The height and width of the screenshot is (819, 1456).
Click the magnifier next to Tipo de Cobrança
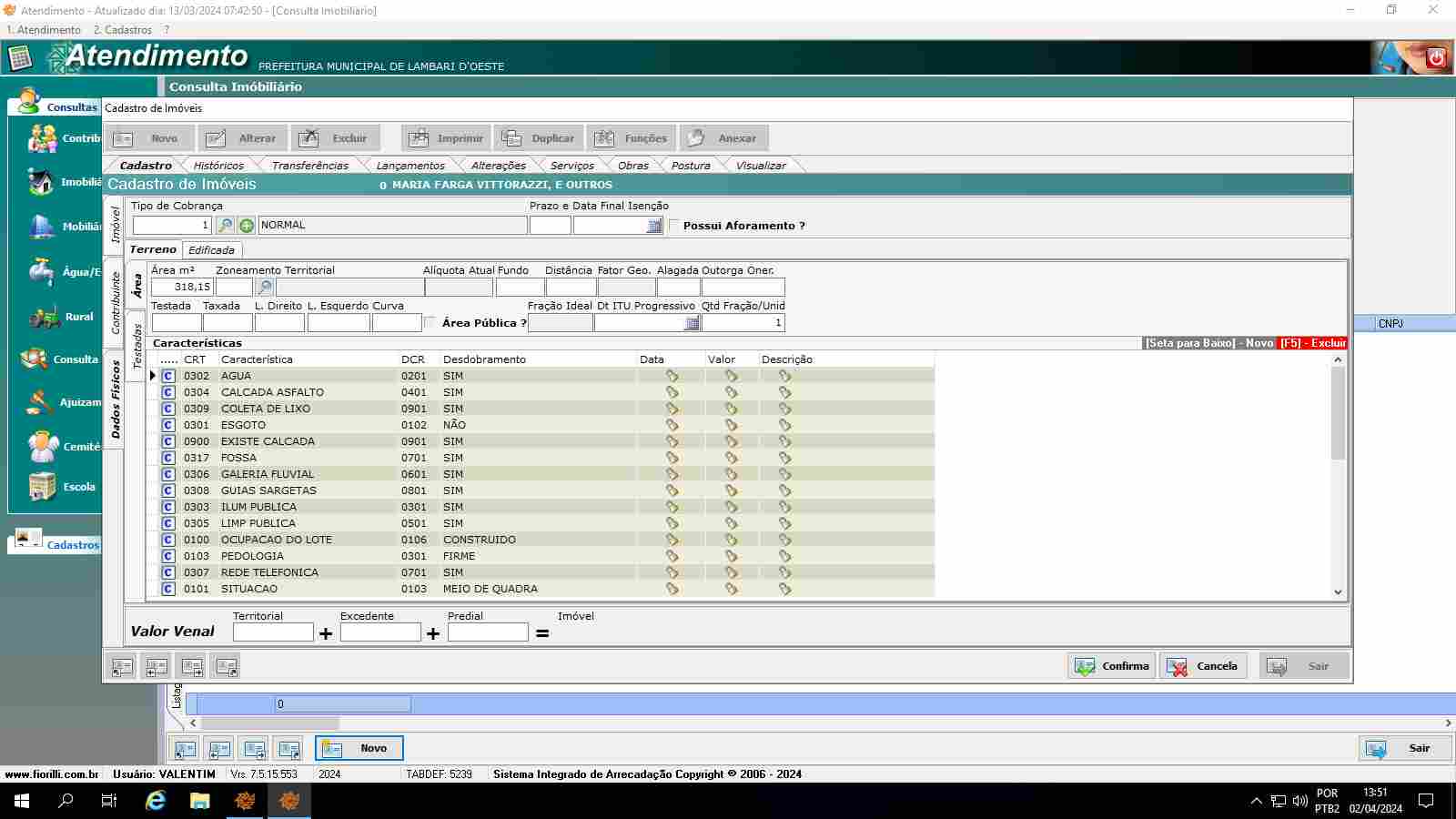click(225, 226)
